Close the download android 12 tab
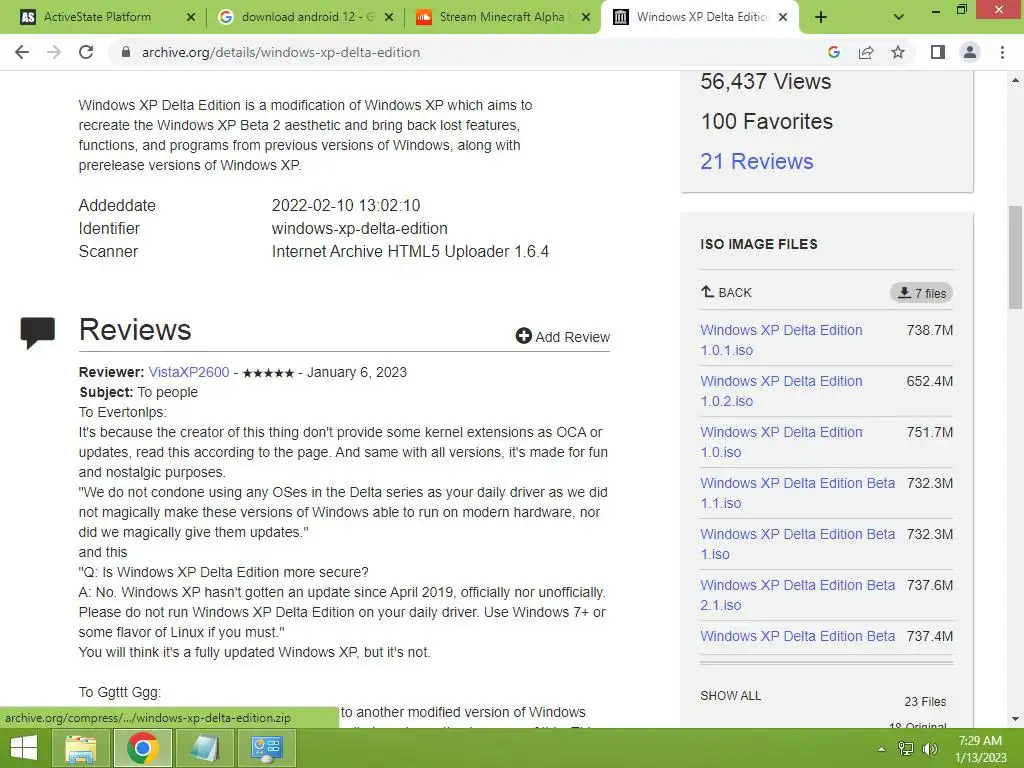This screenshot has width=1024, height=768. (x=389, y=18)
